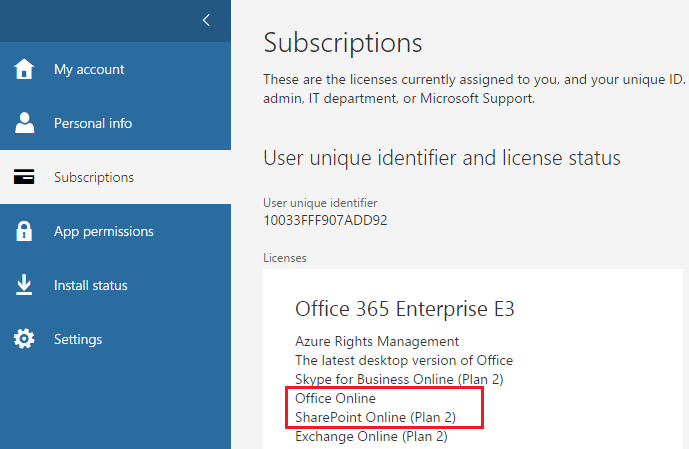The image size is (689, 449).
Task: Click the padlock icon for App permissions
Action: 24,231
